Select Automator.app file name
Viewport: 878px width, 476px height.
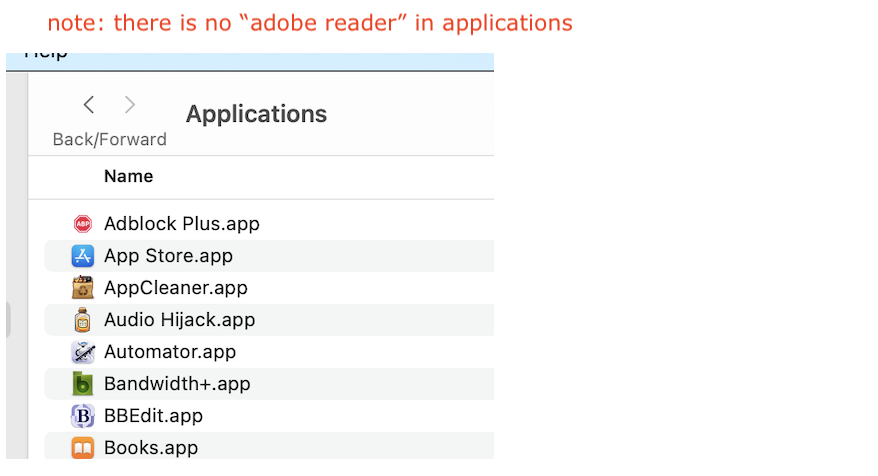coord(170,352)
